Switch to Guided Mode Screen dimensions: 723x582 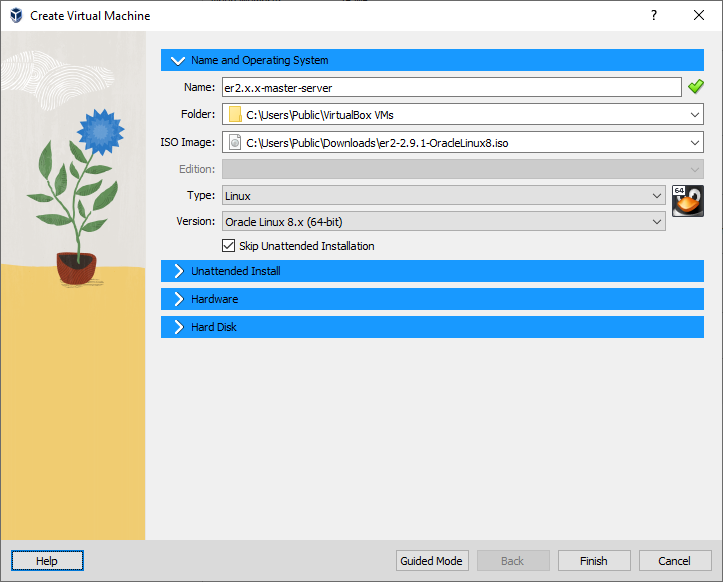tap(431, 561)
